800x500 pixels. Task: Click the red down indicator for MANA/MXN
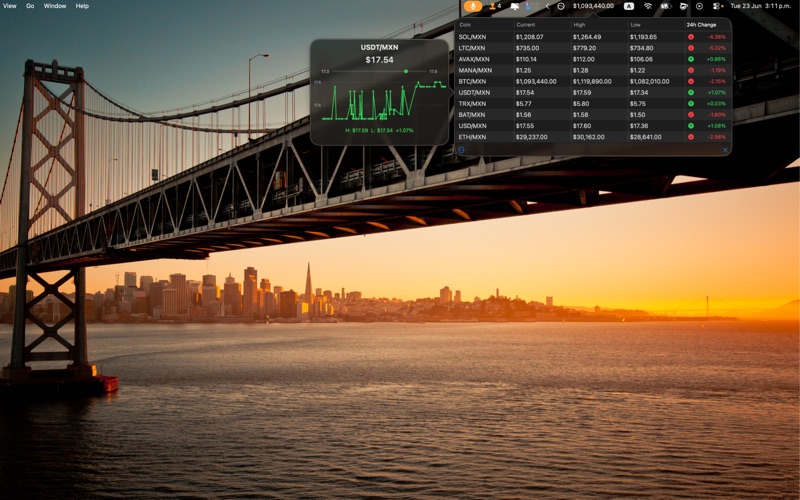click(691, 70)
